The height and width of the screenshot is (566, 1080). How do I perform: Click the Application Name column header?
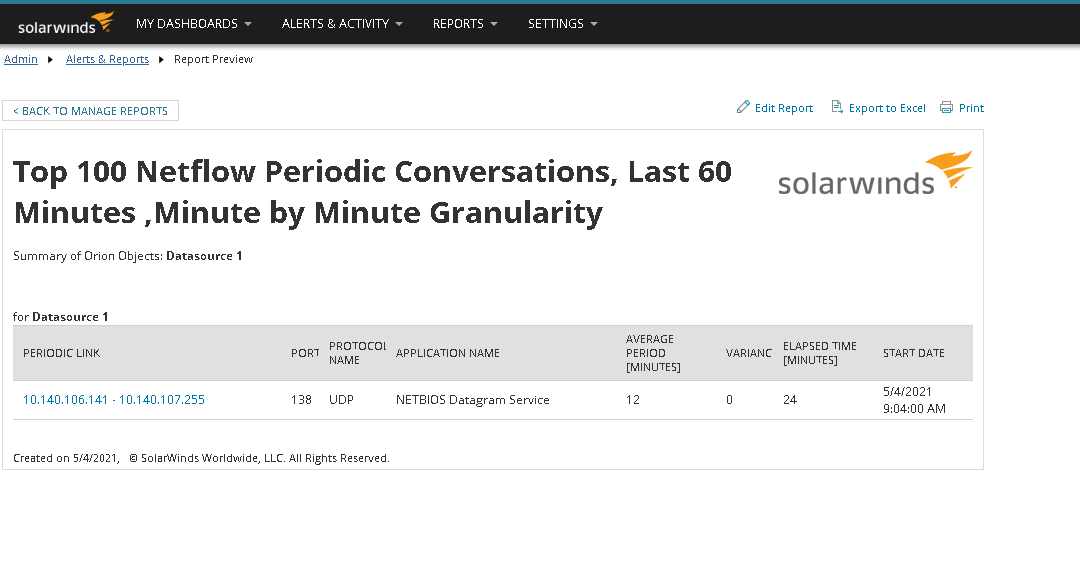tap(448, 353)
